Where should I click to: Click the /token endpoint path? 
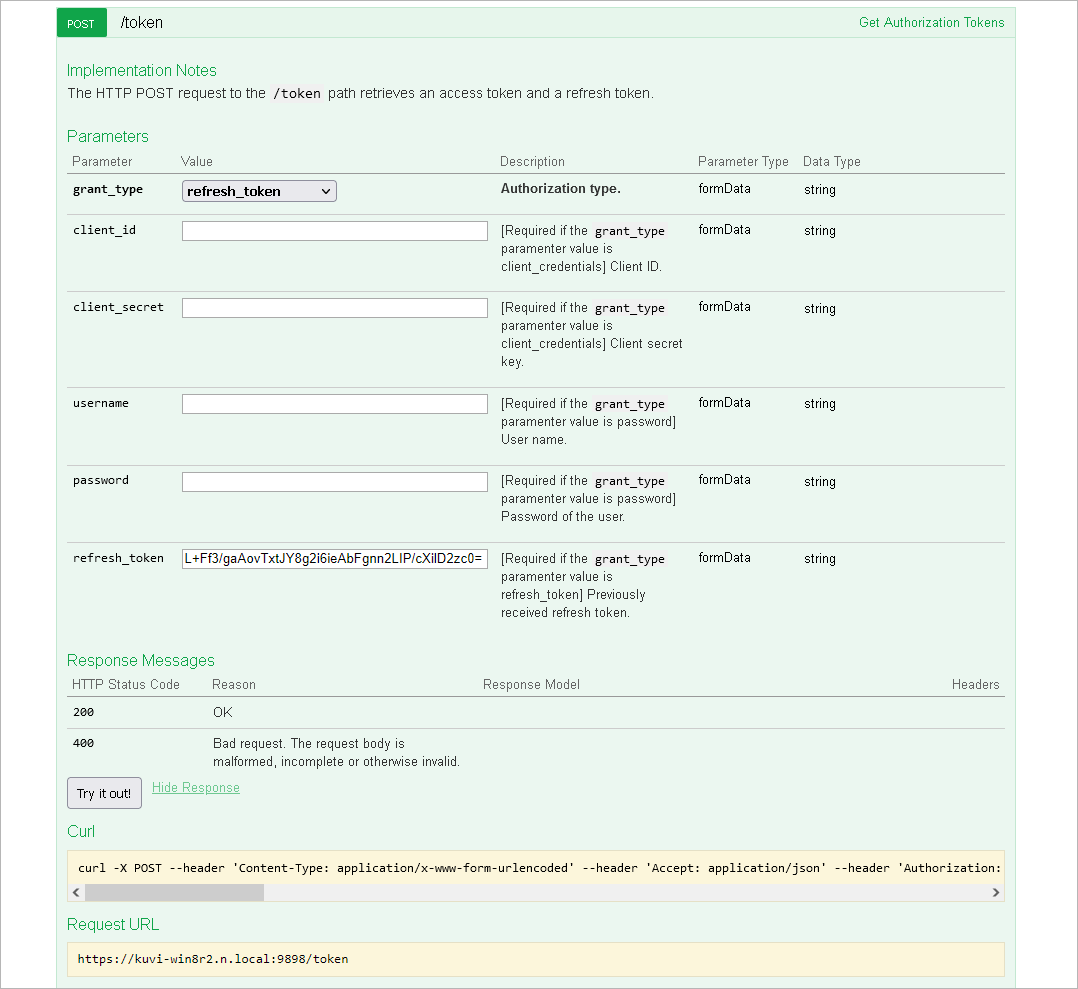142,23
